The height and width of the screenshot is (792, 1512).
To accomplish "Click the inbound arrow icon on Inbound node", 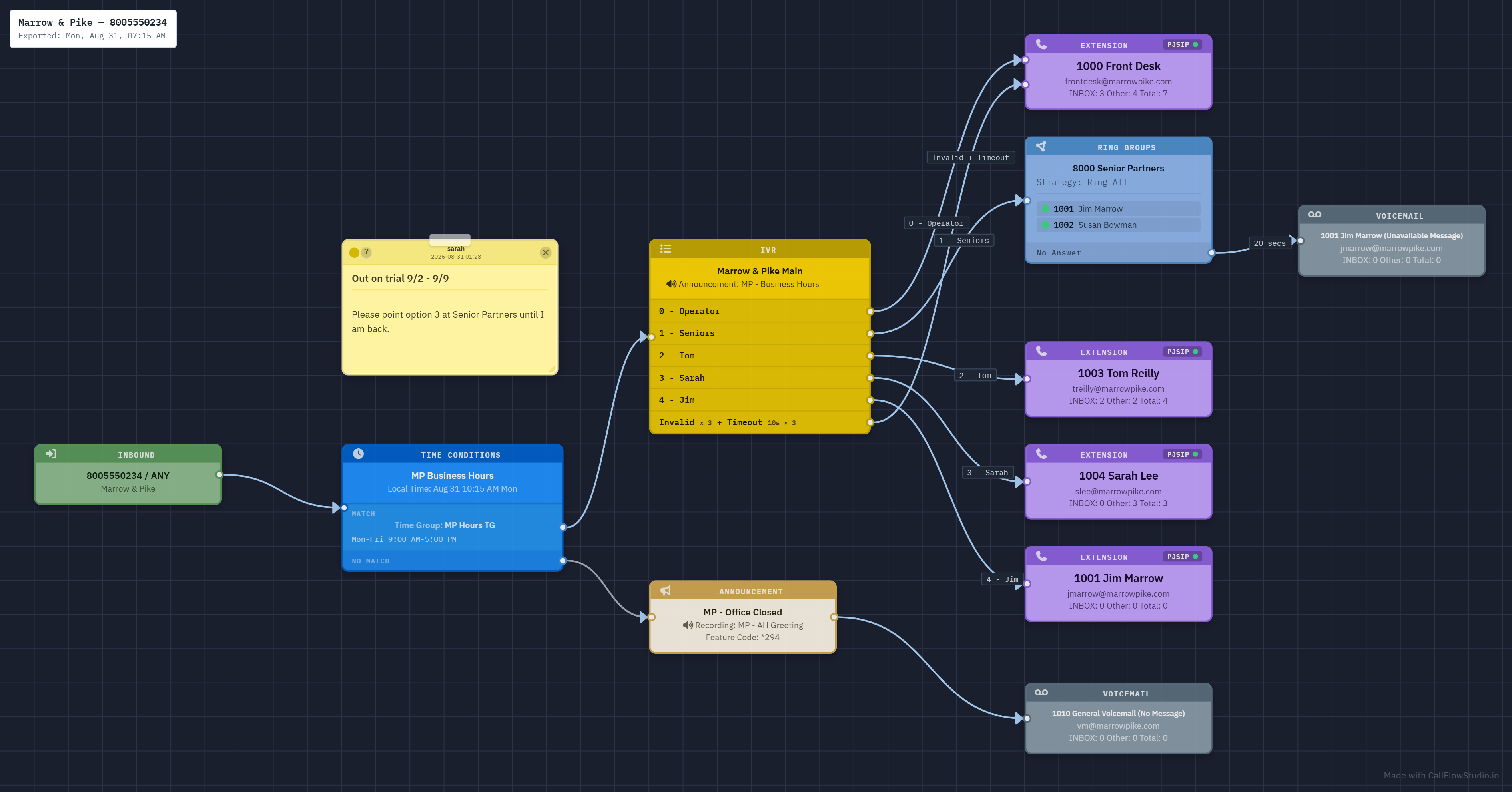I will [51, 454].
